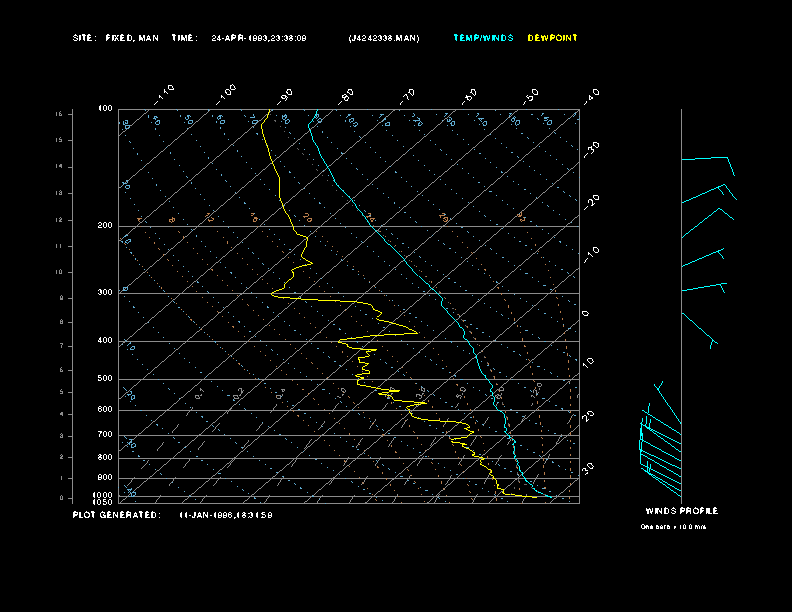The width and height of the screenshot is (792, 612).
Task: Click the topmost wind barb in the profile
Action: [707, 160]
